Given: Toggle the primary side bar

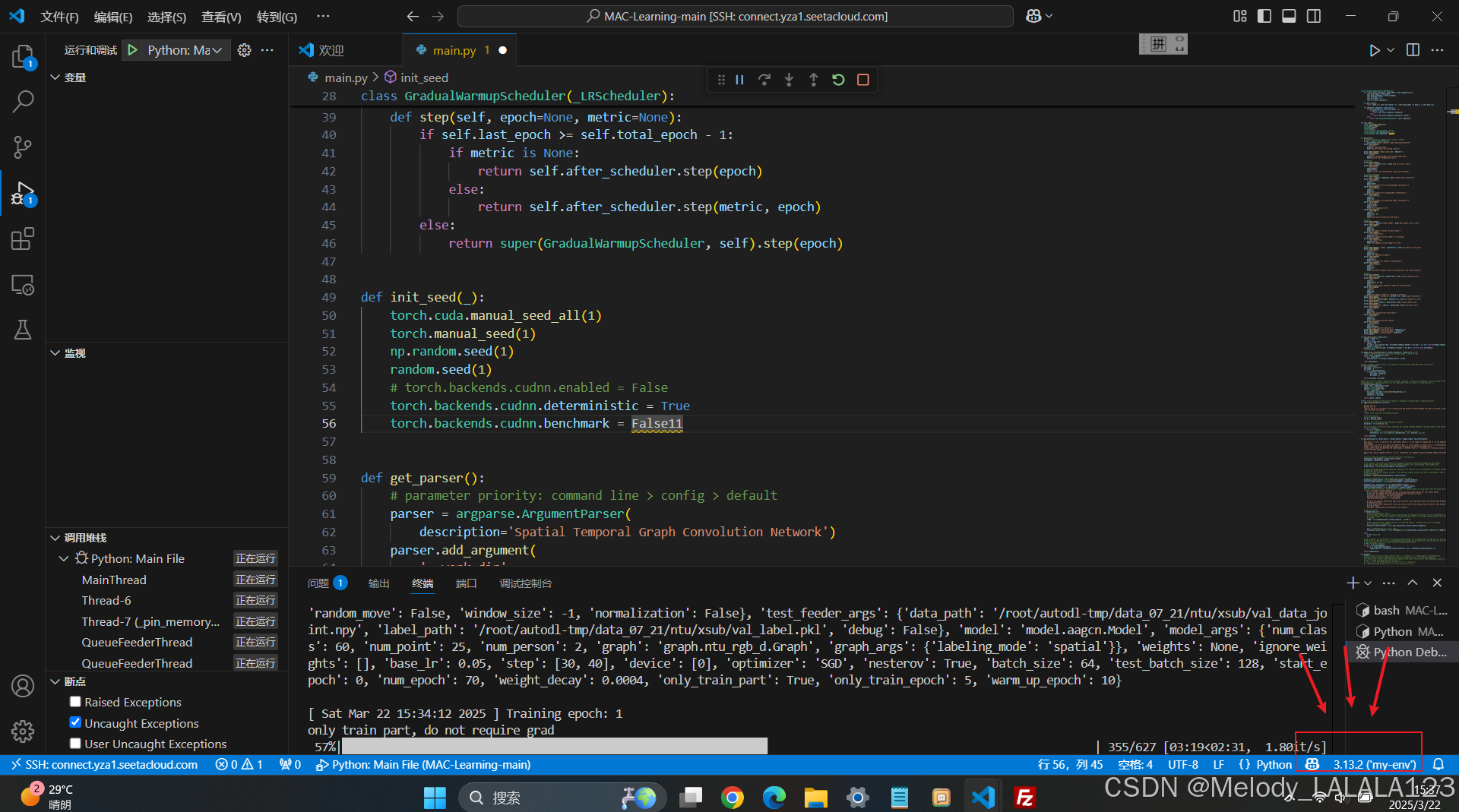Looking at the screenshot, I should [x=1264, y=16].
